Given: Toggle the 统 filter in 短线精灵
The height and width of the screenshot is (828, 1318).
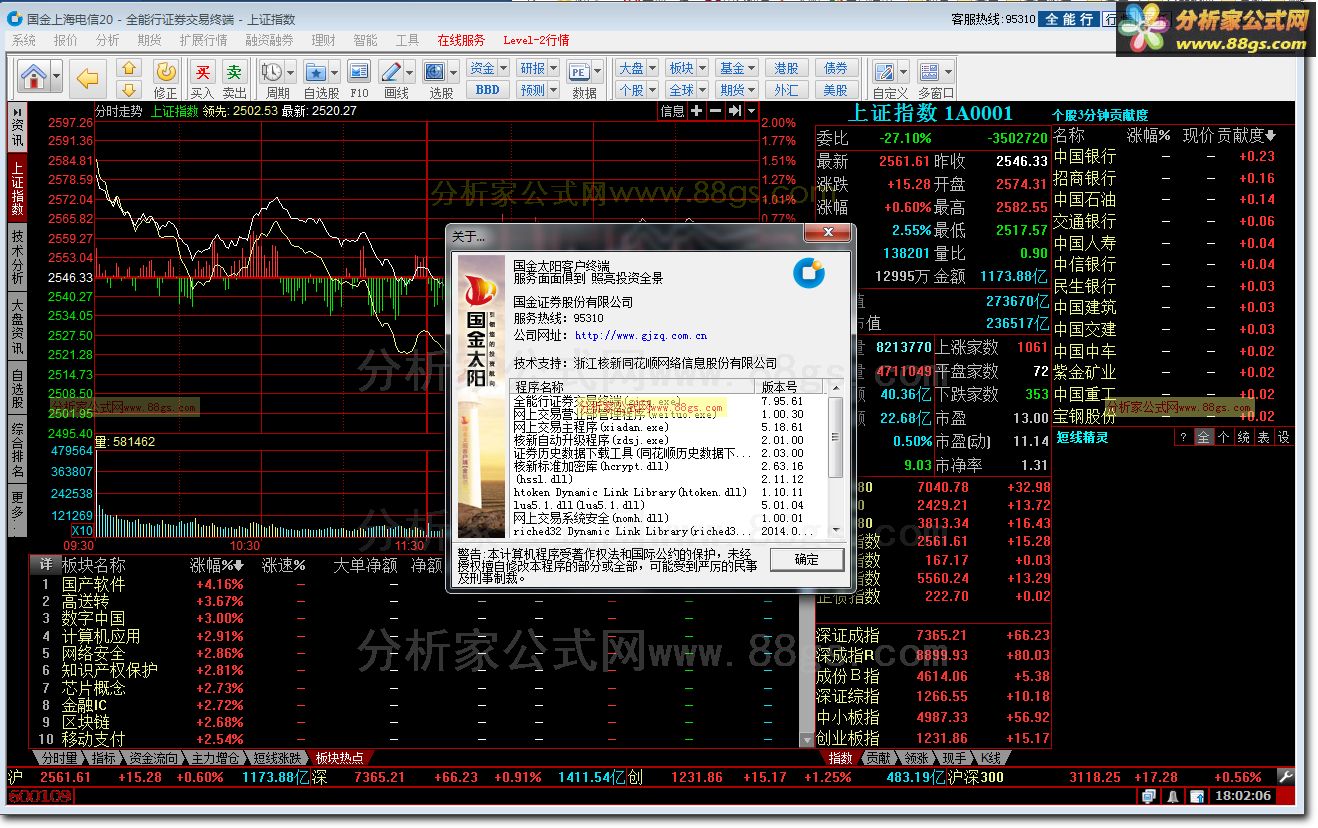Looking at the screenshot, I should (x=1243, y=438).
